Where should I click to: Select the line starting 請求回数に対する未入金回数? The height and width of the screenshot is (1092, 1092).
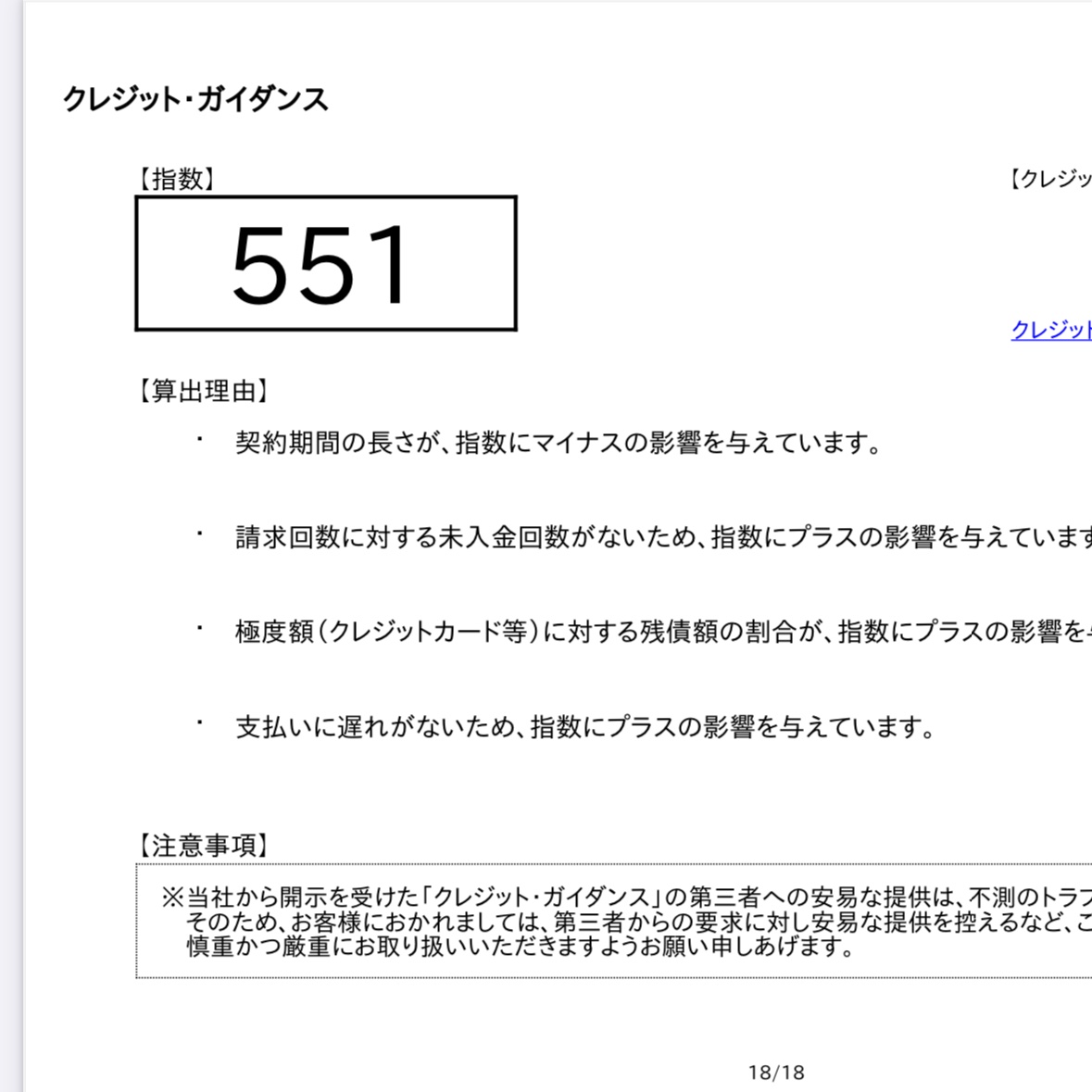[x=664, y=537]
